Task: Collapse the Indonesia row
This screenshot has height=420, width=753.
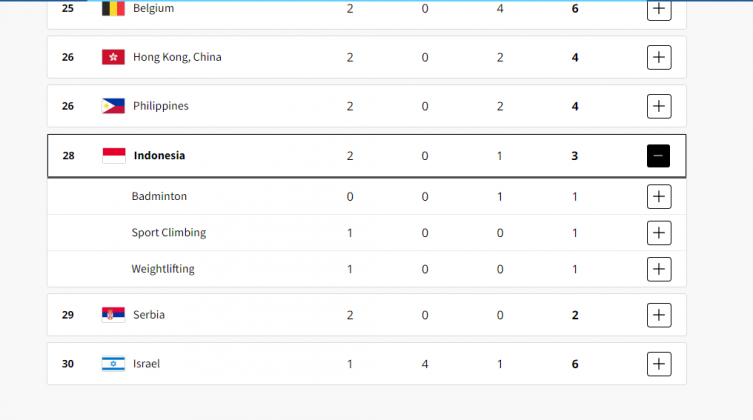Action: (x=658, y=156)
